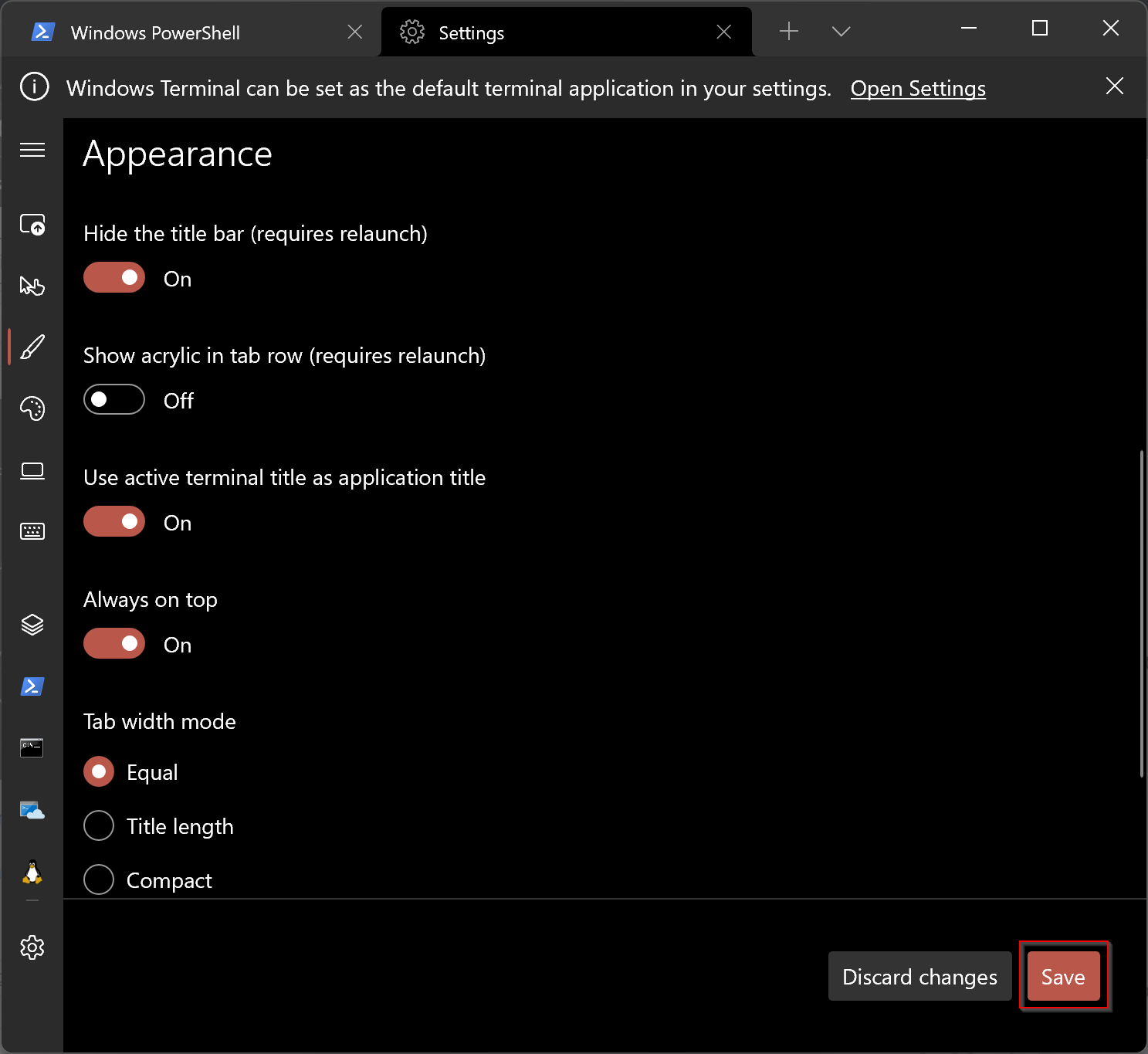
Task: Click 'Always on top' setting label
Action: (151, 600)
